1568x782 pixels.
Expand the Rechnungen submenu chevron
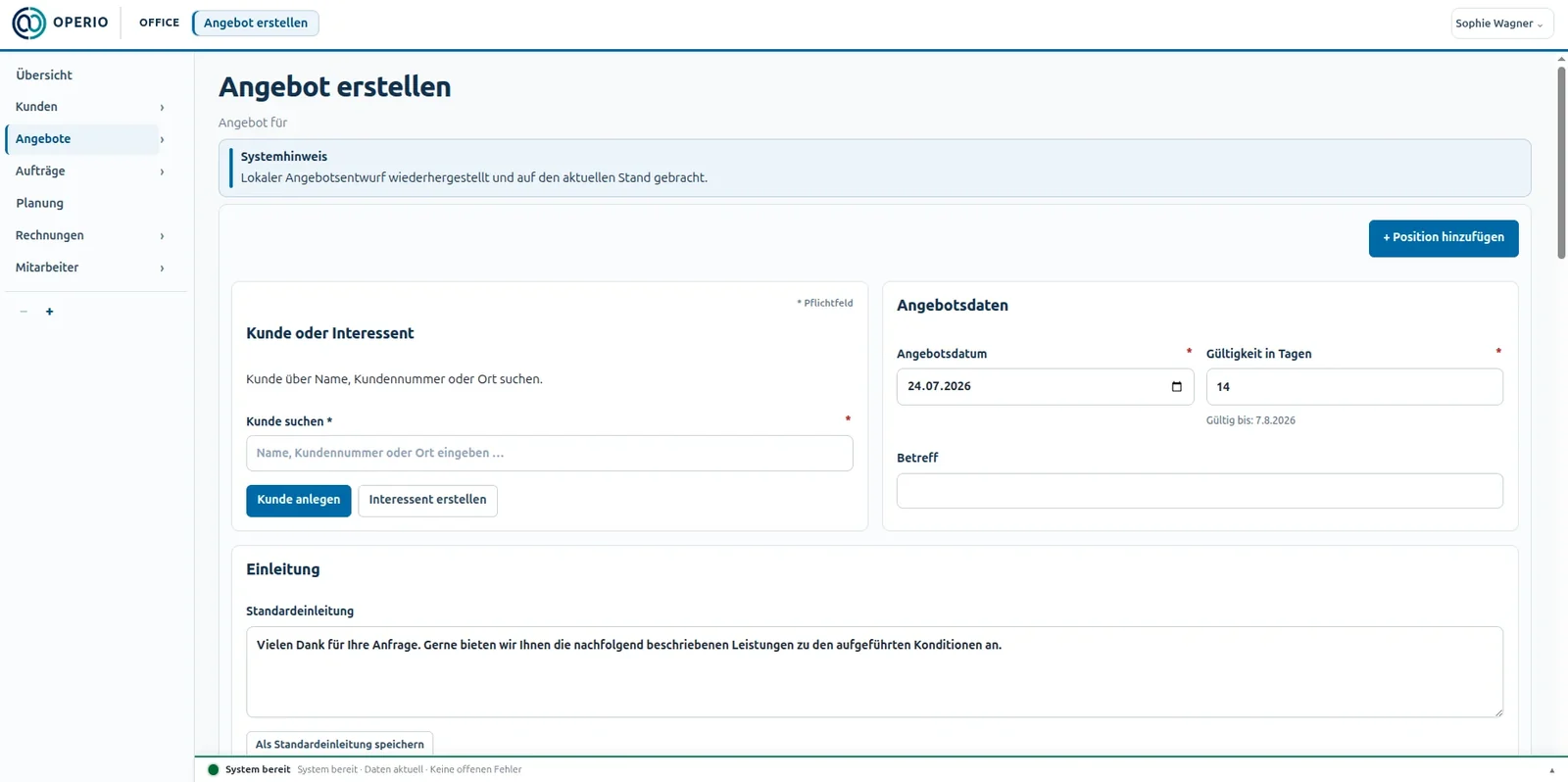point(162,236)
